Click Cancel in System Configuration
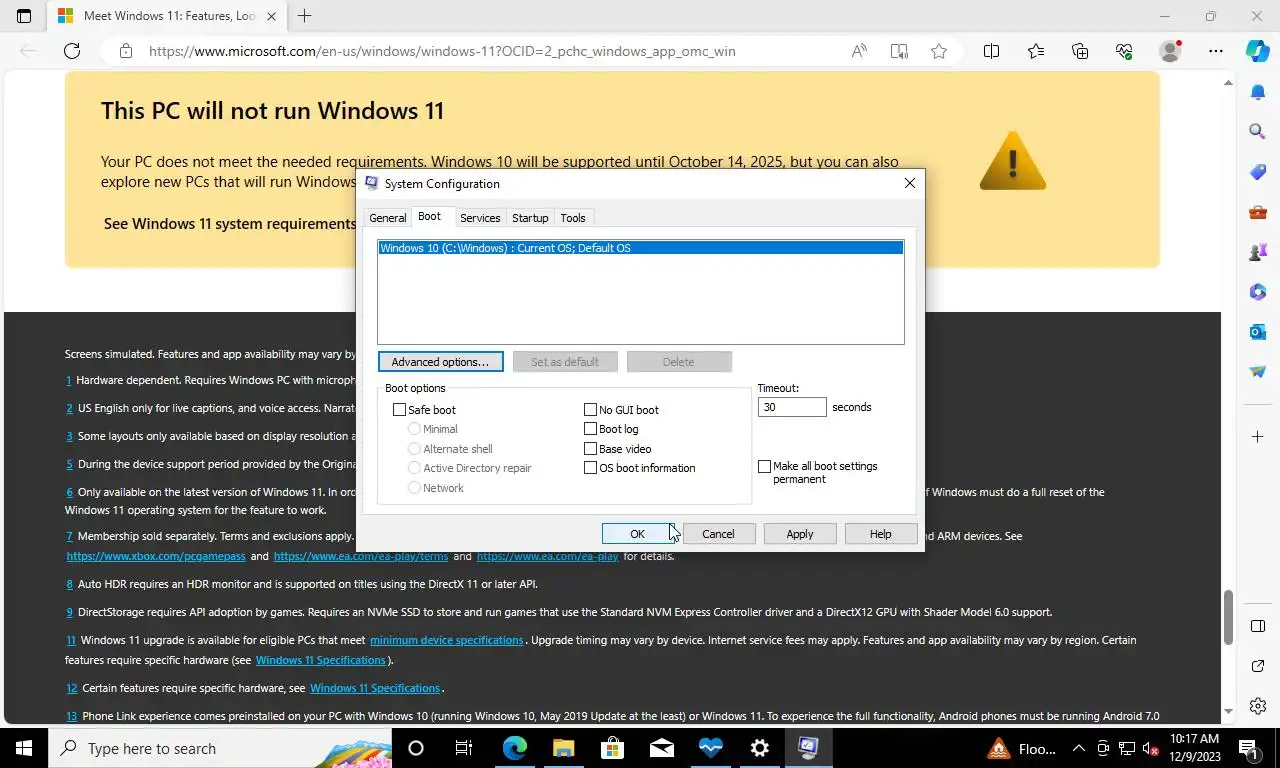This screenshot has width=1280, height=768. (718, 534)
